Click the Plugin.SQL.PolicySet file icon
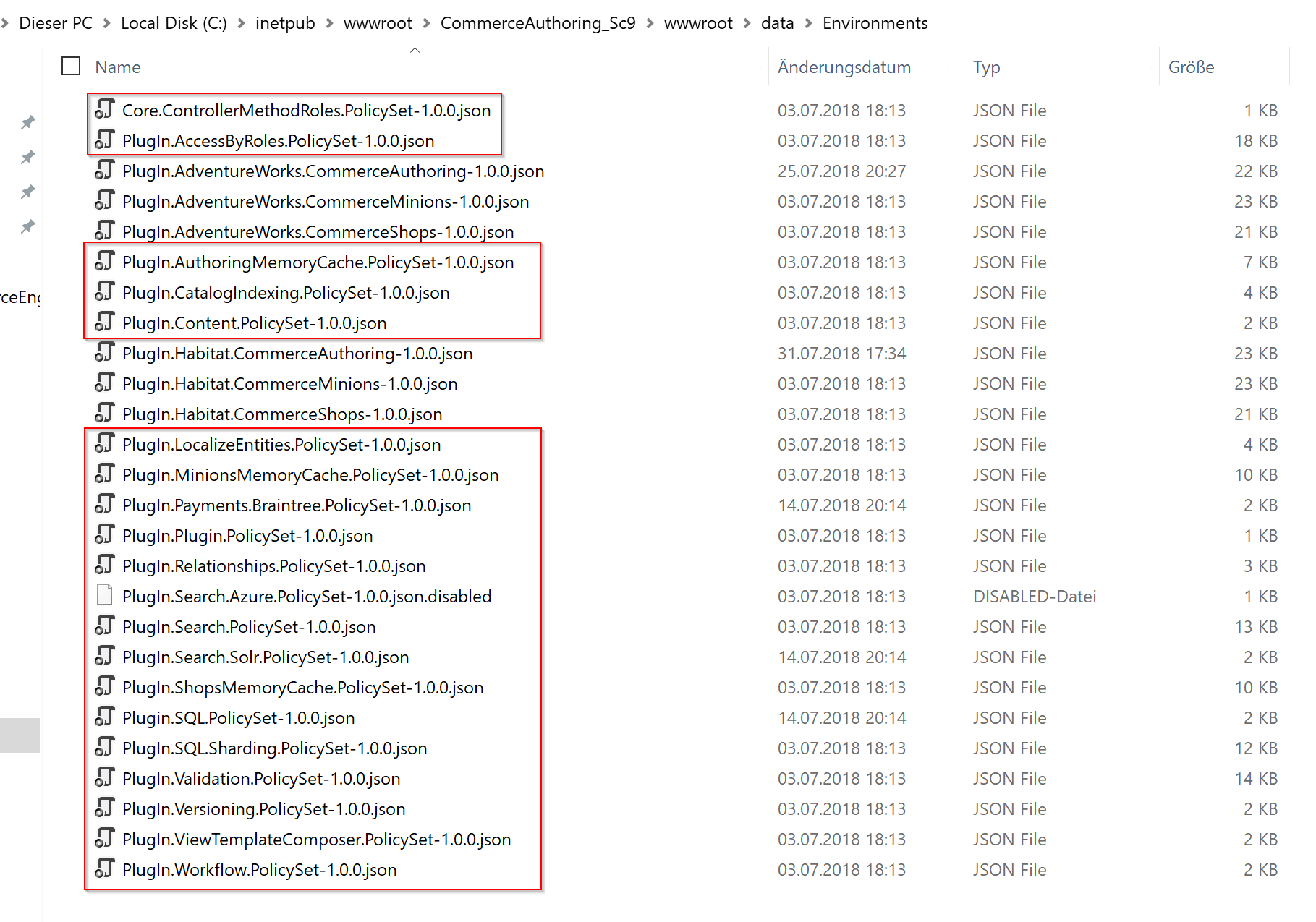 point(105,717)
